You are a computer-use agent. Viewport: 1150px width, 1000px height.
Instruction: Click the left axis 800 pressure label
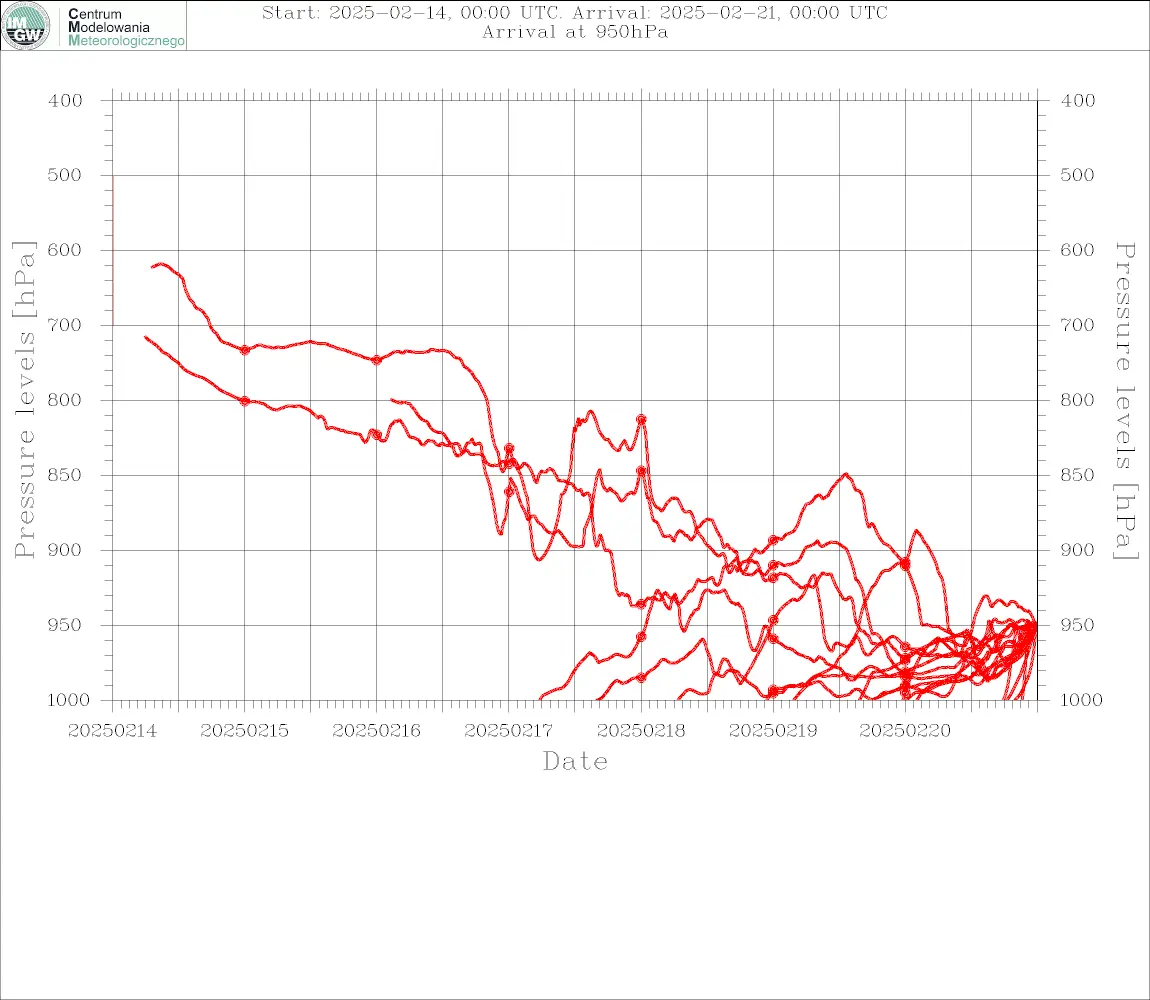65,401
